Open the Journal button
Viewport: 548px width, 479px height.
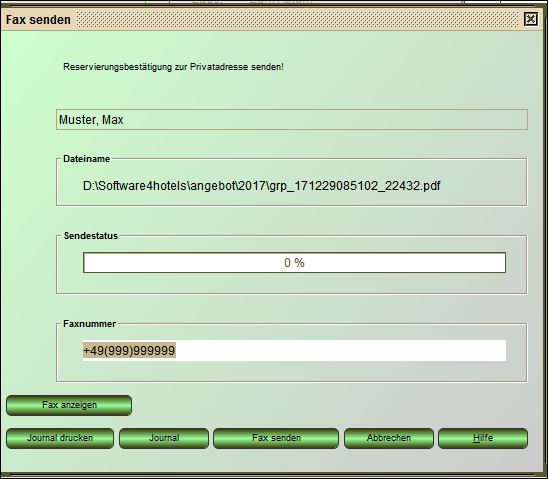[164, 438]
